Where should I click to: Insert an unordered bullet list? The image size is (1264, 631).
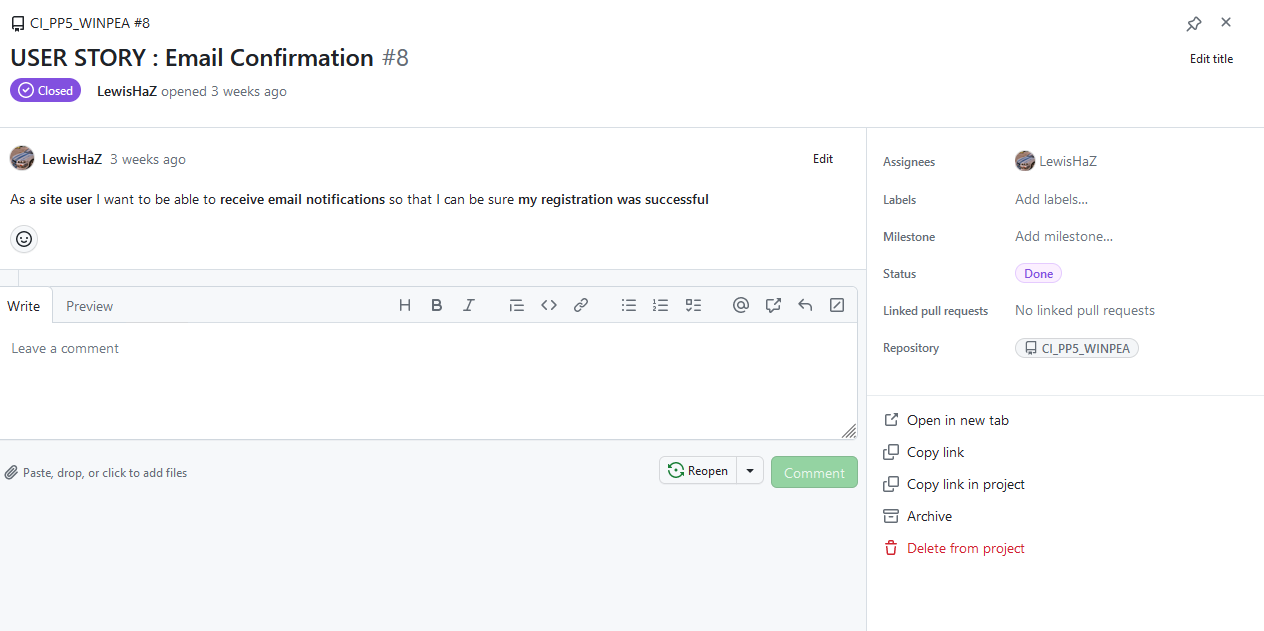[629, 306]
